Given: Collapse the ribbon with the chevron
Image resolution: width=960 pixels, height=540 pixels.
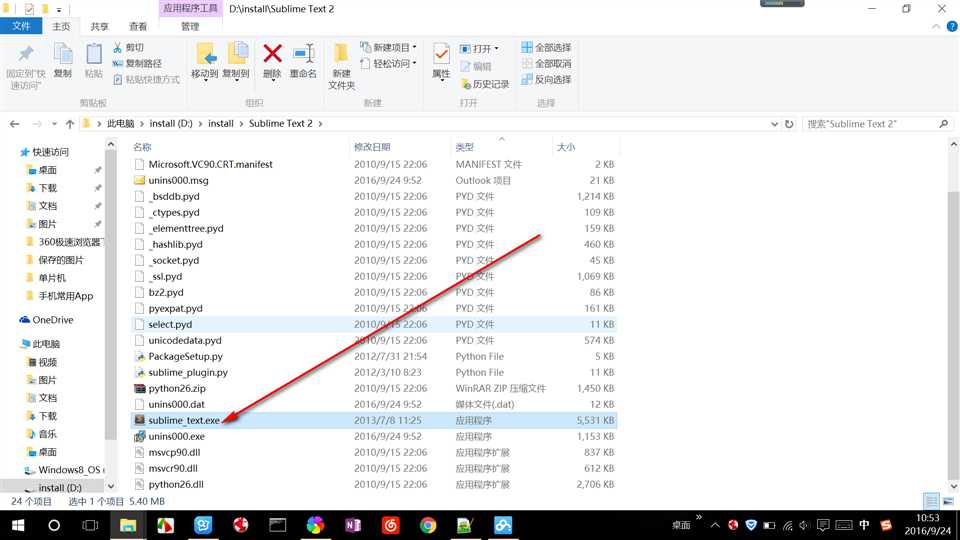Looking at the screenshot, I should (x=936, y=26).
